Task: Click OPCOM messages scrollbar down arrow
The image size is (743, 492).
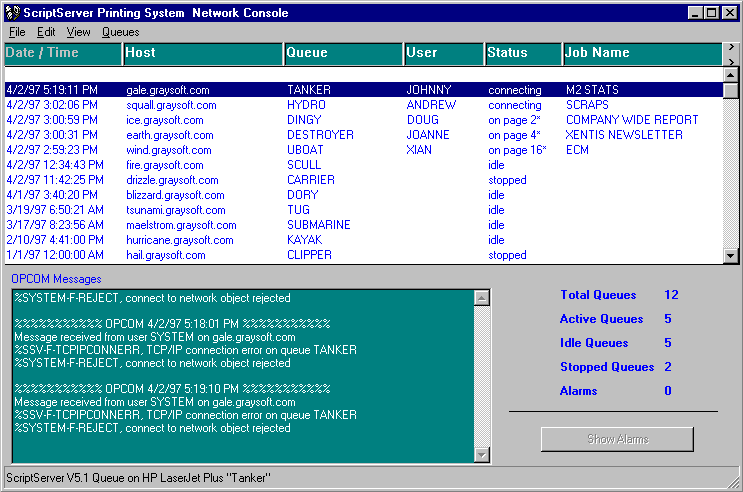Action: click(481, 455)
